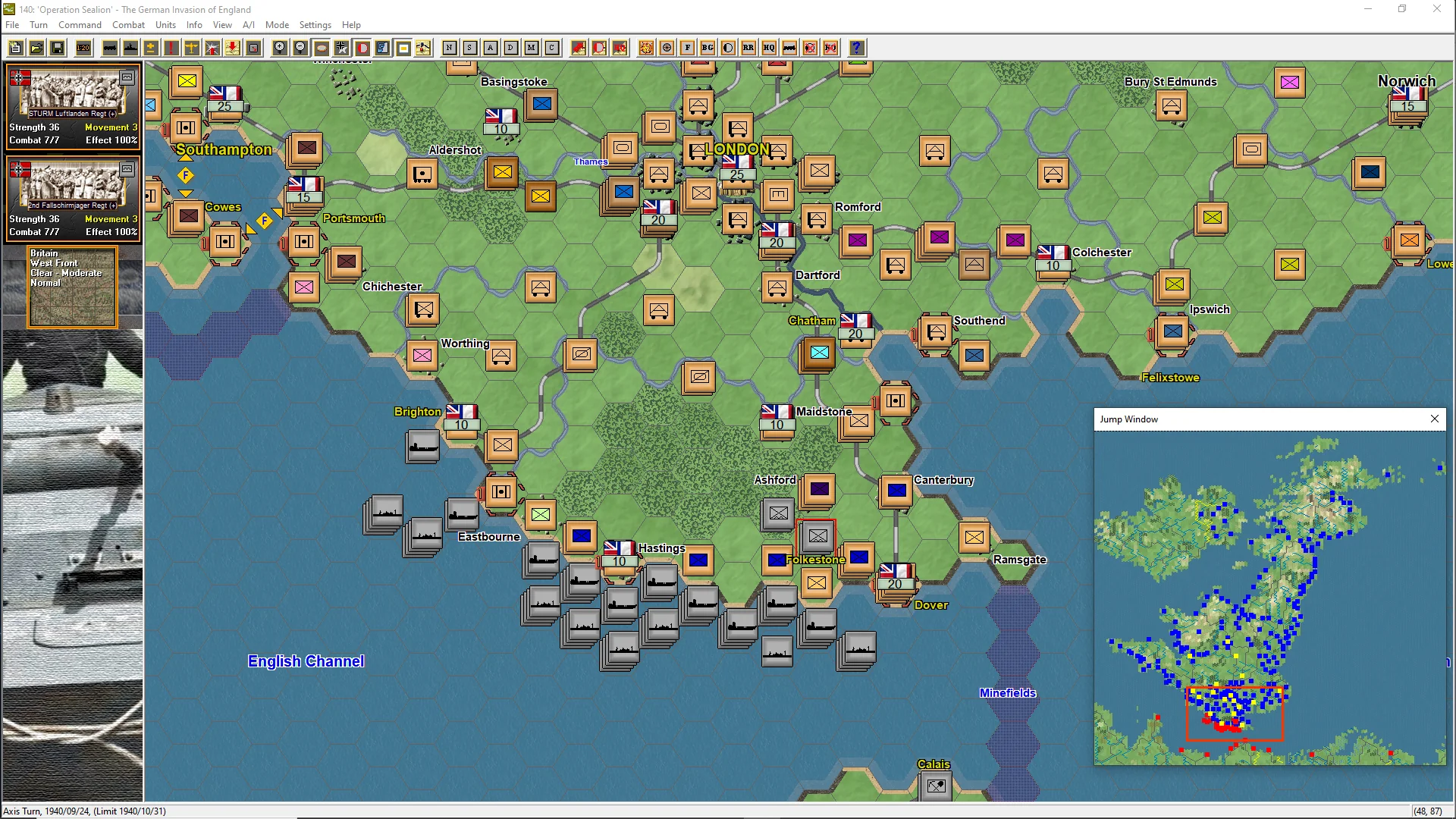Toggle the N button in the toolbar
The width and height of the screenshot is (1456, 819).
pos(450,48)
